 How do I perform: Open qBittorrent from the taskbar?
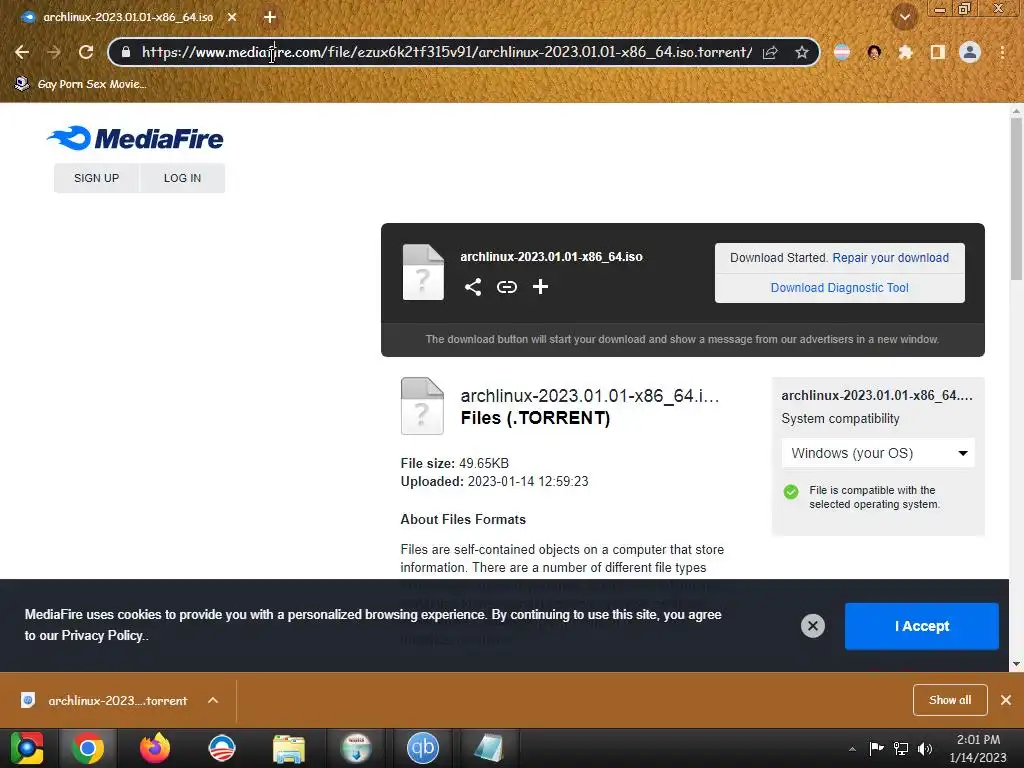point(423,748)
